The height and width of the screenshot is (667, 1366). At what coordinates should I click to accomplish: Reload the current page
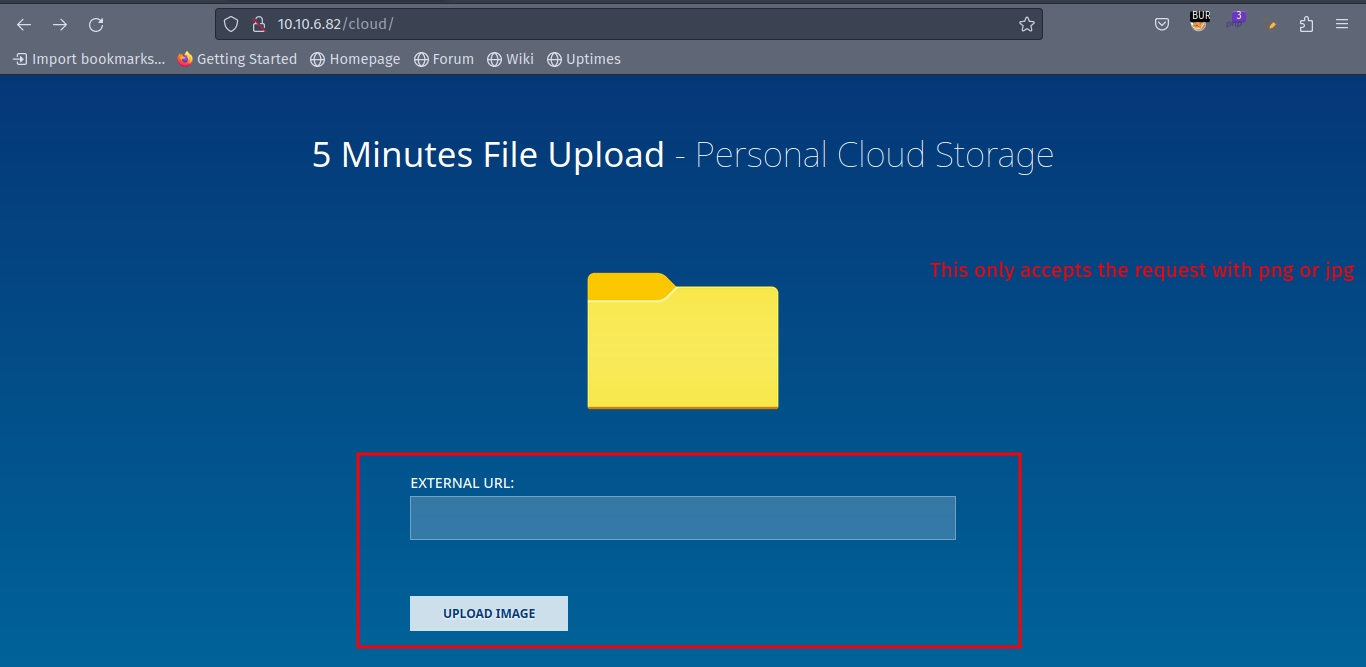coord(96,25)
